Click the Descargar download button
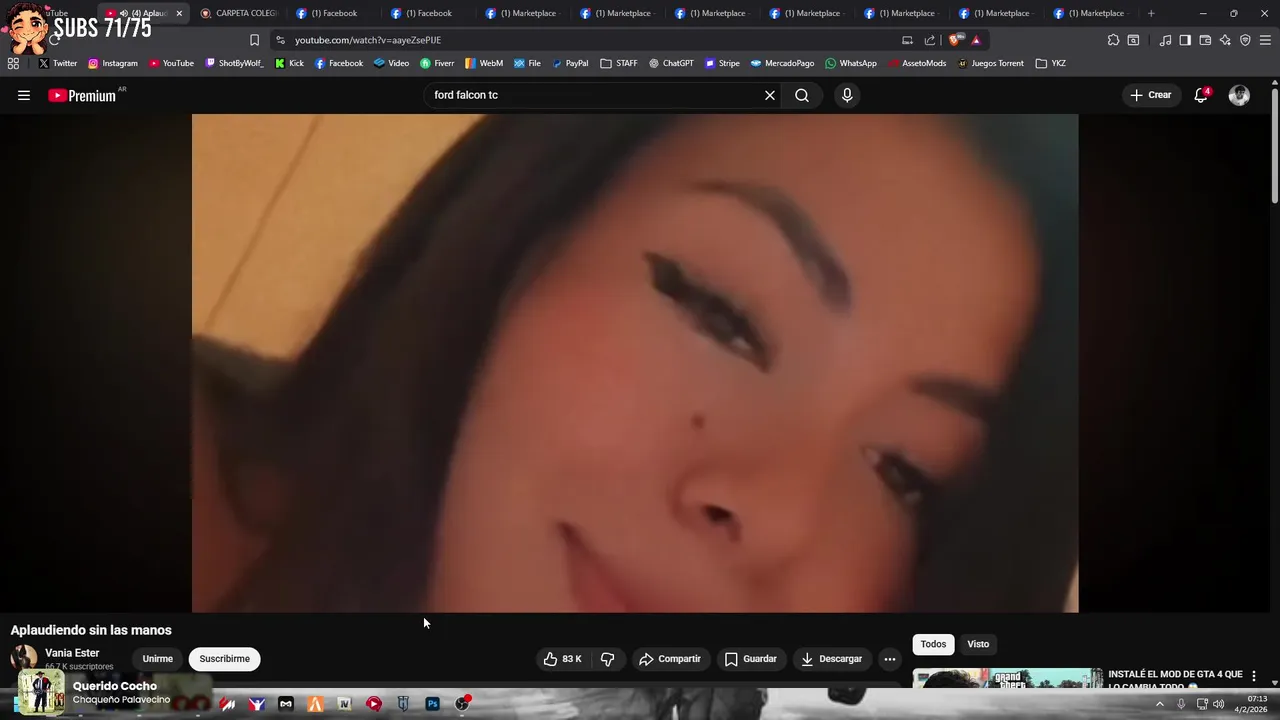The width and height of the screenshot is (1280, 720). (831, 659)
